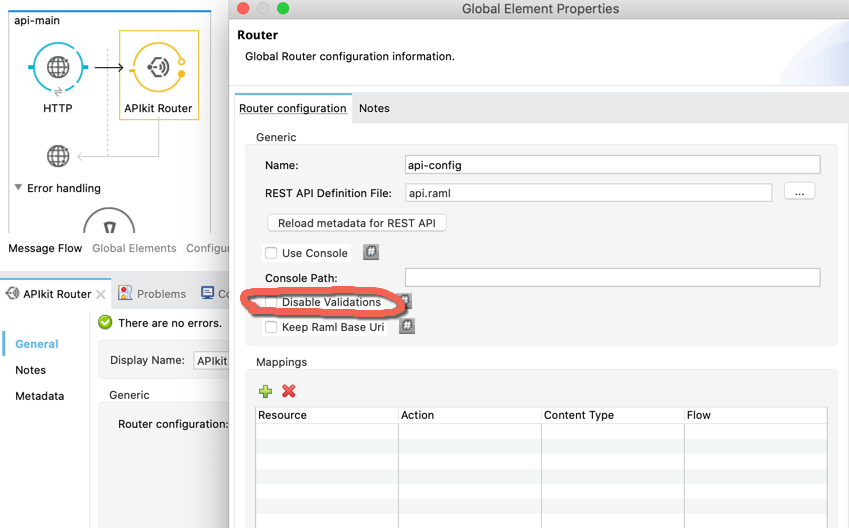Screen dimensions: 849x528
Task: Click the globe response icon below HTTP
Action: click(x=58, y=156)
